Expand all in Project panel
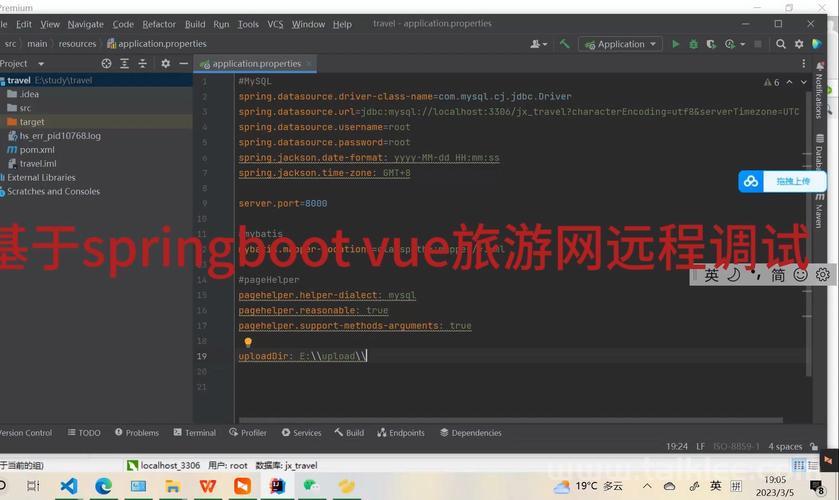 coord(125,64)
